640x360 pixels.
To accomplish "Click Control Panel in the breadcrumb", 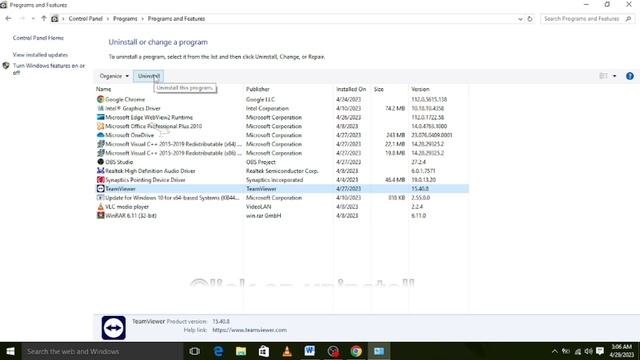I will [x=85, y=19].
